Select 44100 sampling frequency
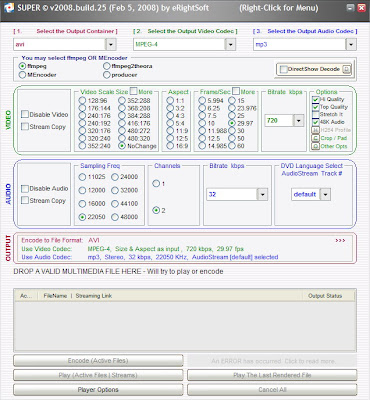The width and height of the screenshot is (370, 400). pyautogui.click(x=115, y=204)
